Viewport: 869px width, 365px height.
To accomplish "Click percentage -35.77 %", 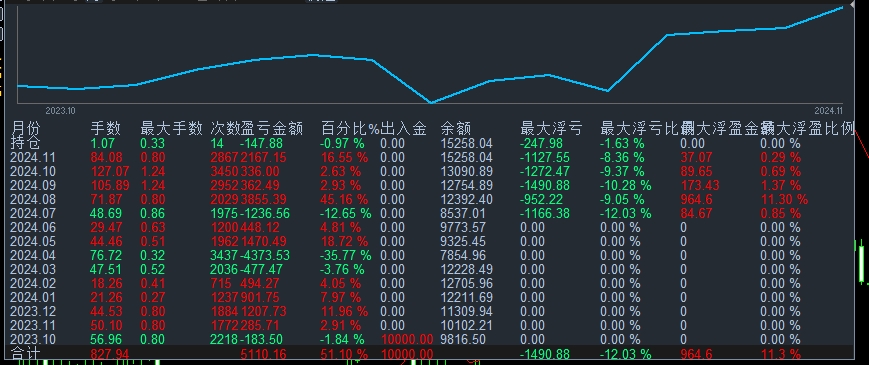I will pyautogui.click(x=346, y=255).
